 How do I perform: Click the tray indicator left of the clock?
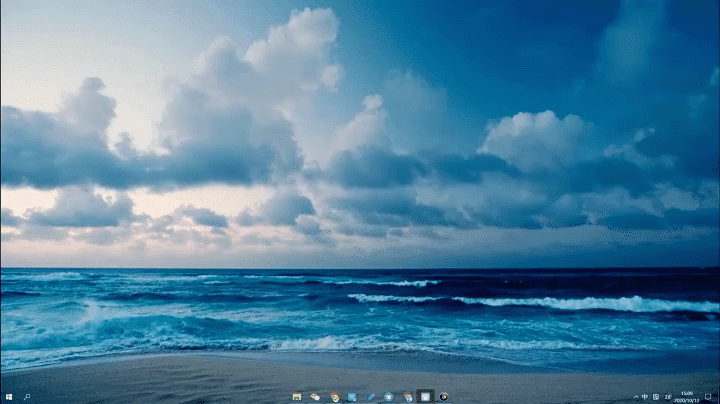point(668,397)
